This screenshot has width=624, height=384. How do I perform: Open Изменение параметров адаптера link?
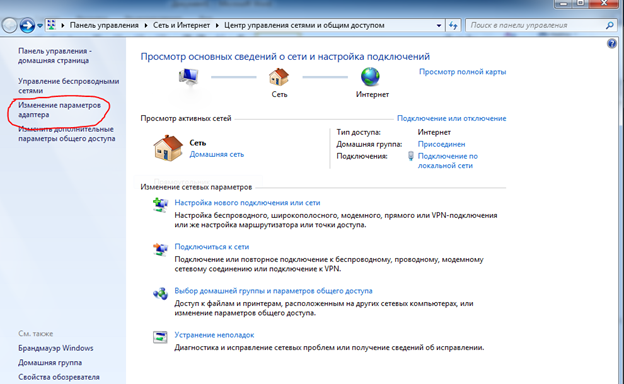(x=59, y=110)
